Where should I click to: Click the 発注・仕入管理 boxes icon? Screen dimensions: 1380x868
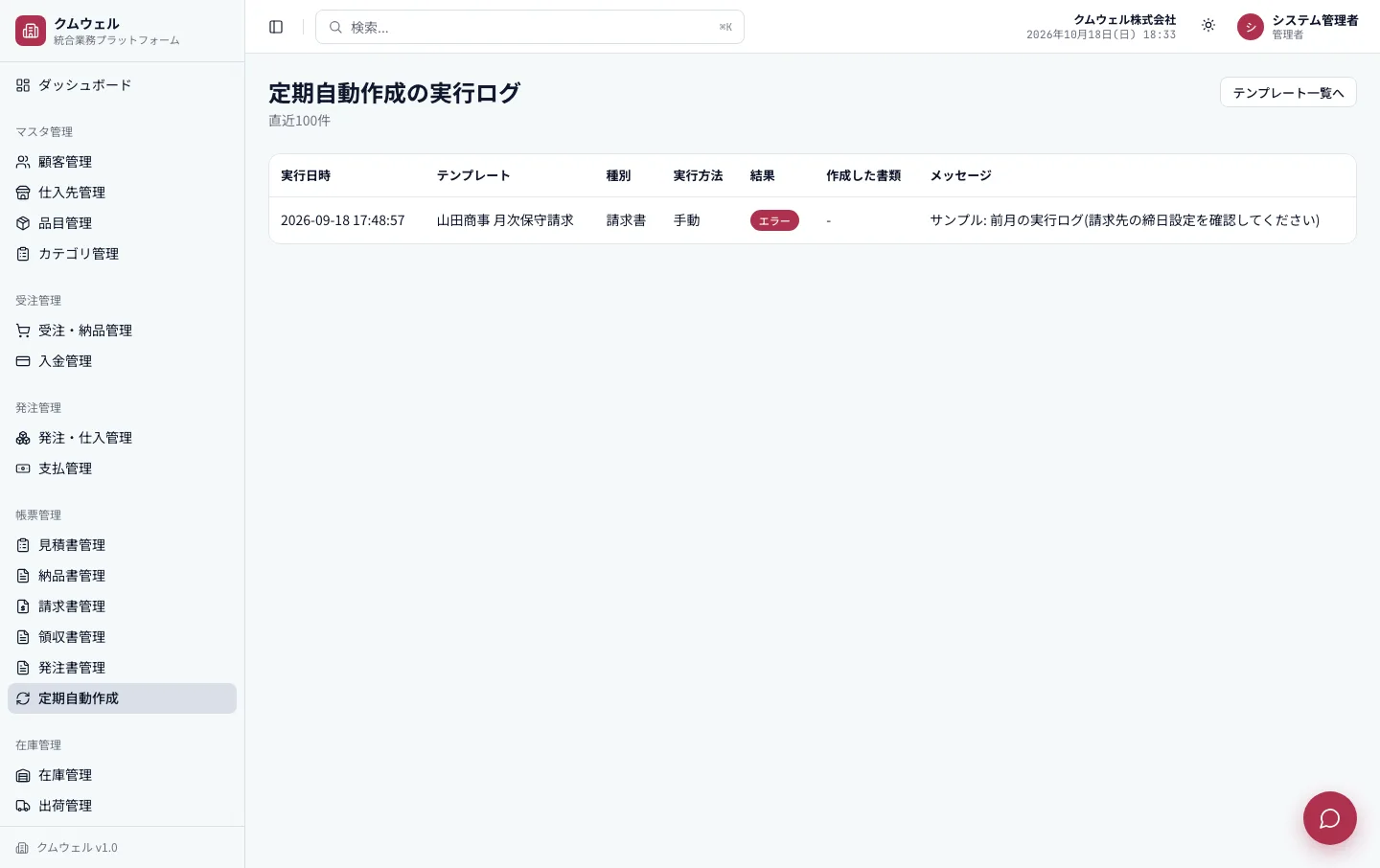click(x=23, y=438)
